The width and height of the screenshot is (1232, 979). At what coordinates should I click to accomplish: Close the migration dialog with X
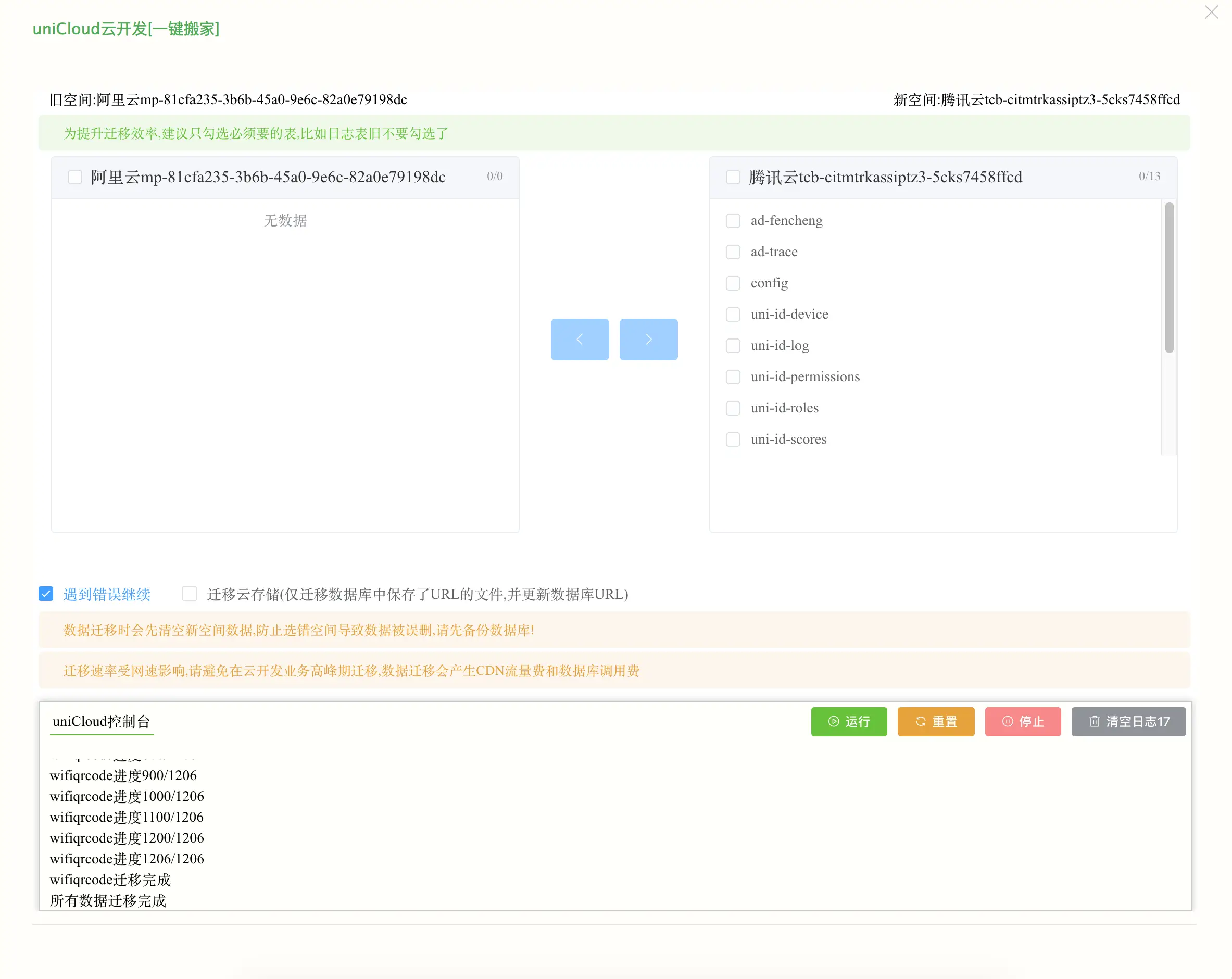(1211, 12)
